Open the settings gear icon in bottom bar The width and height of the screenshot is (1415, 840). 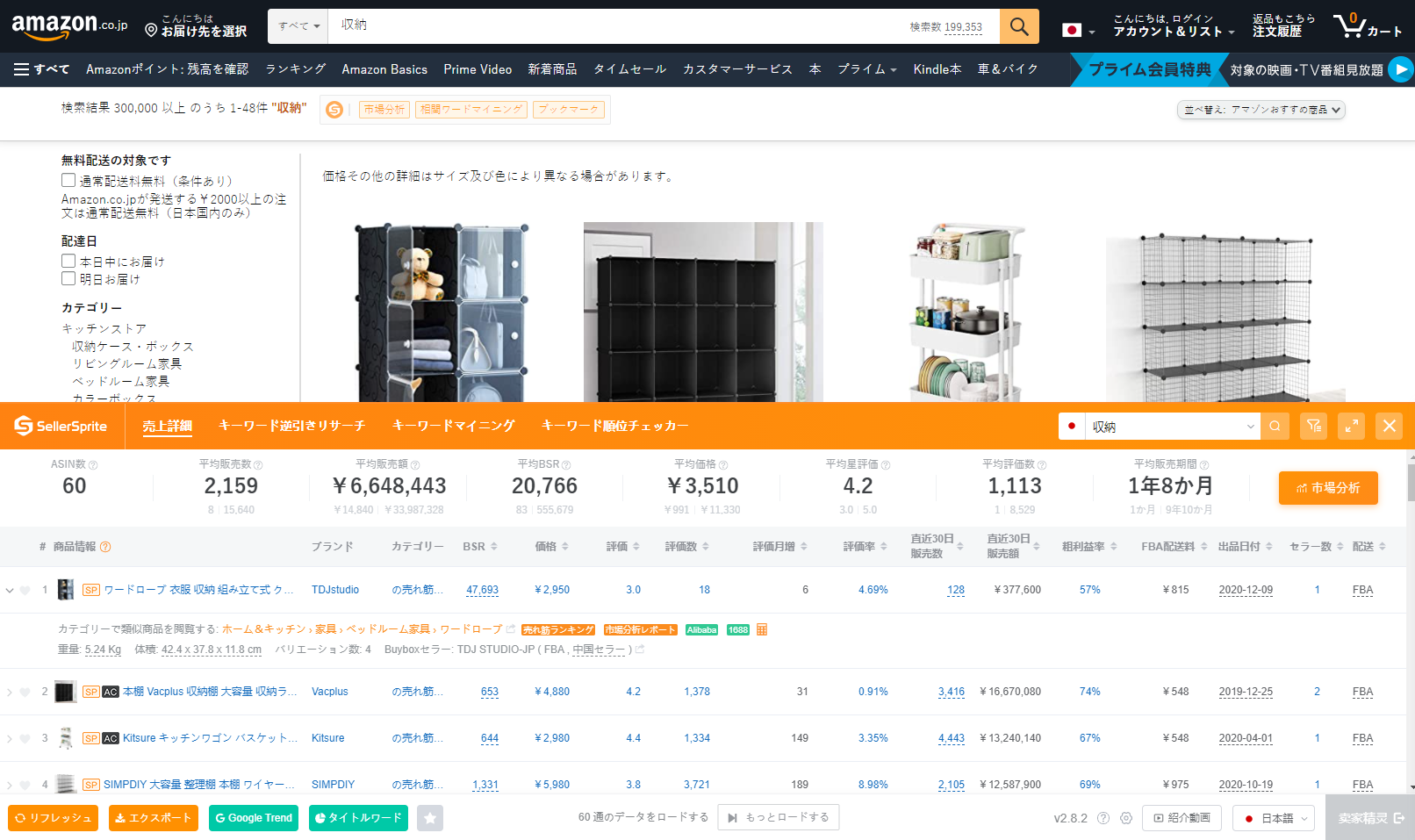1126,818
